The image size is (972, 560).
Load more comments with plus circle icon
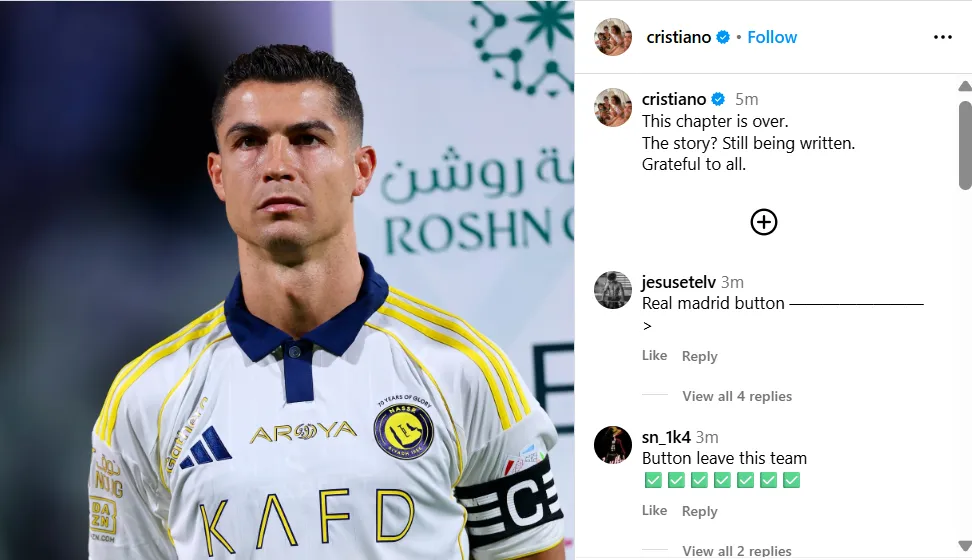(764, 222)
